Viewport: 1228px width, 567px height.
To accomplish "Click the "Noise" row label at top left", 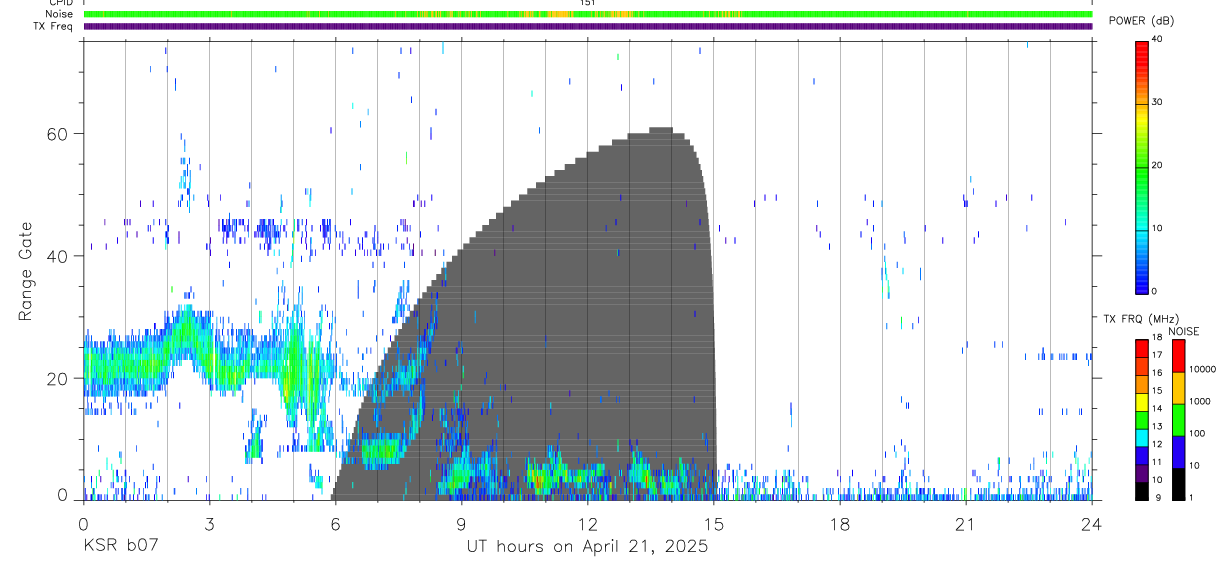I will 60,14.
